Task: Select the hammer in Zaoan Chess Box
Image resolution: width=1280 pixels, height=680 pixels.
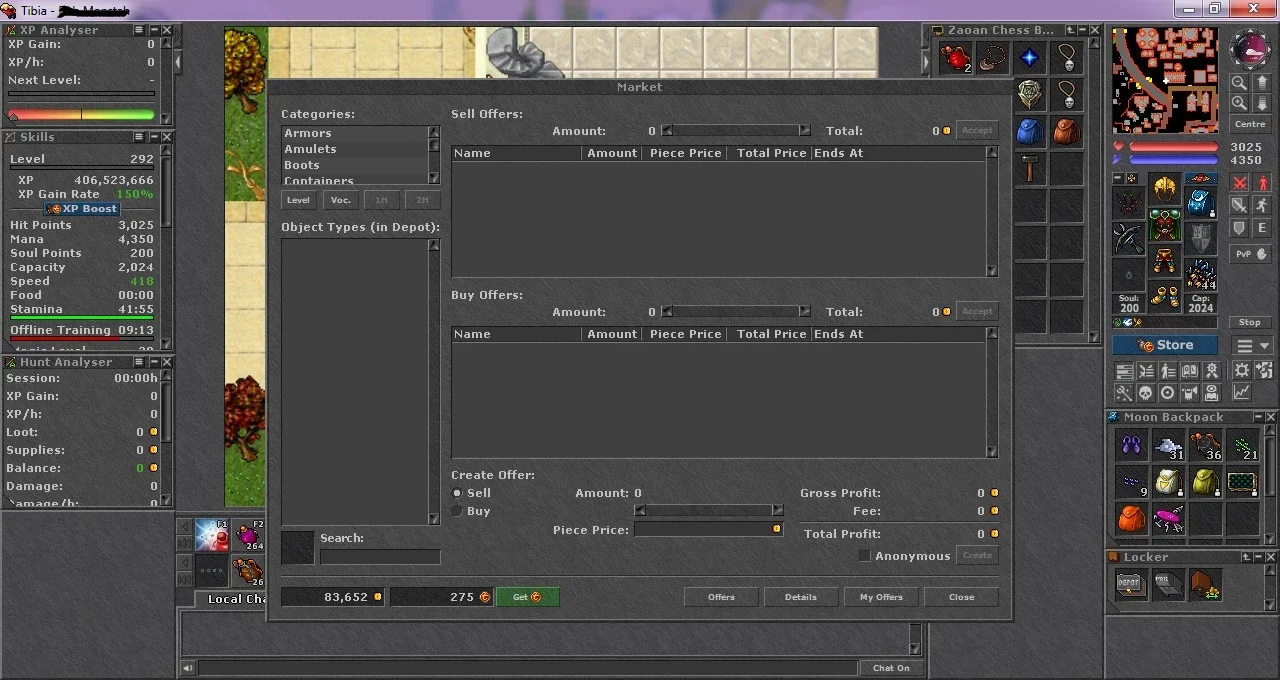Action: coord(1030,169)
